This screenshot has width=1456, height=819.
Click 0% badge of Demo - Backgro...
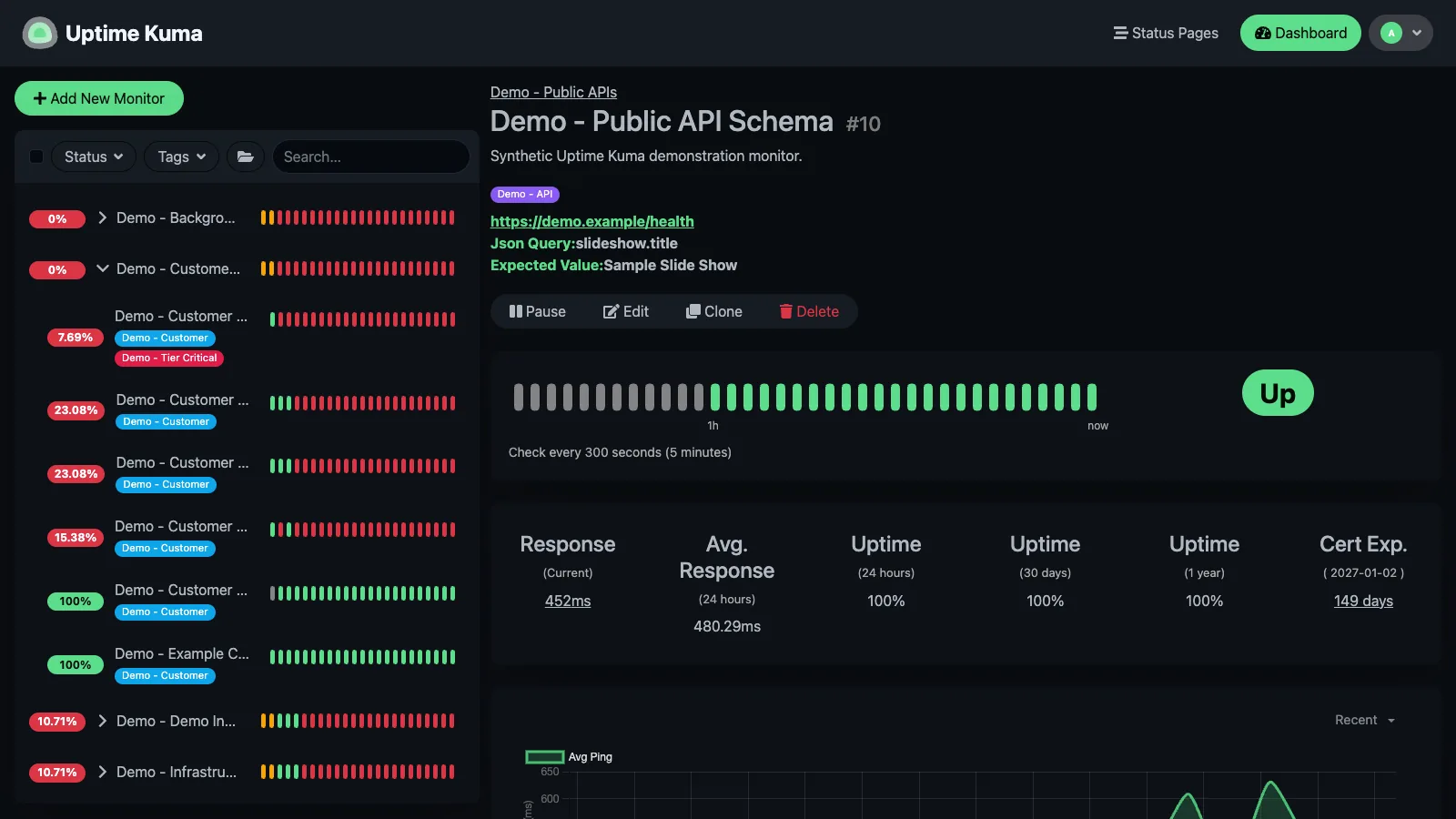pyautogui.click(x=57, y=219)
